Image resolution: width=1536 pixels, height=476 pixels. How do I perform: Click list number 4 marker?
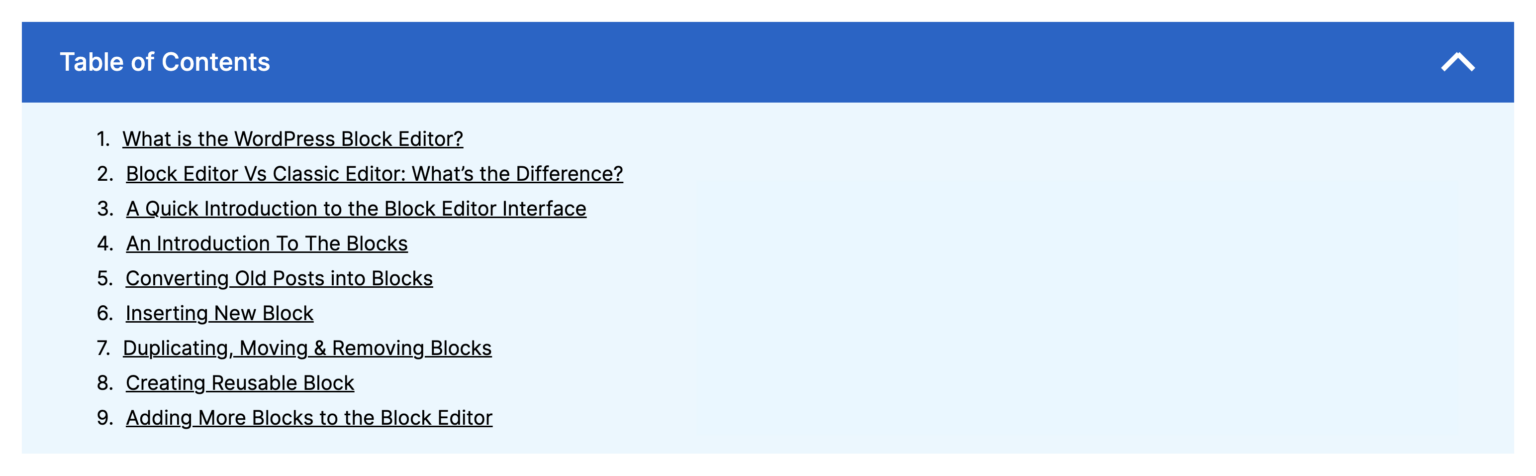[x=105, y=244]
